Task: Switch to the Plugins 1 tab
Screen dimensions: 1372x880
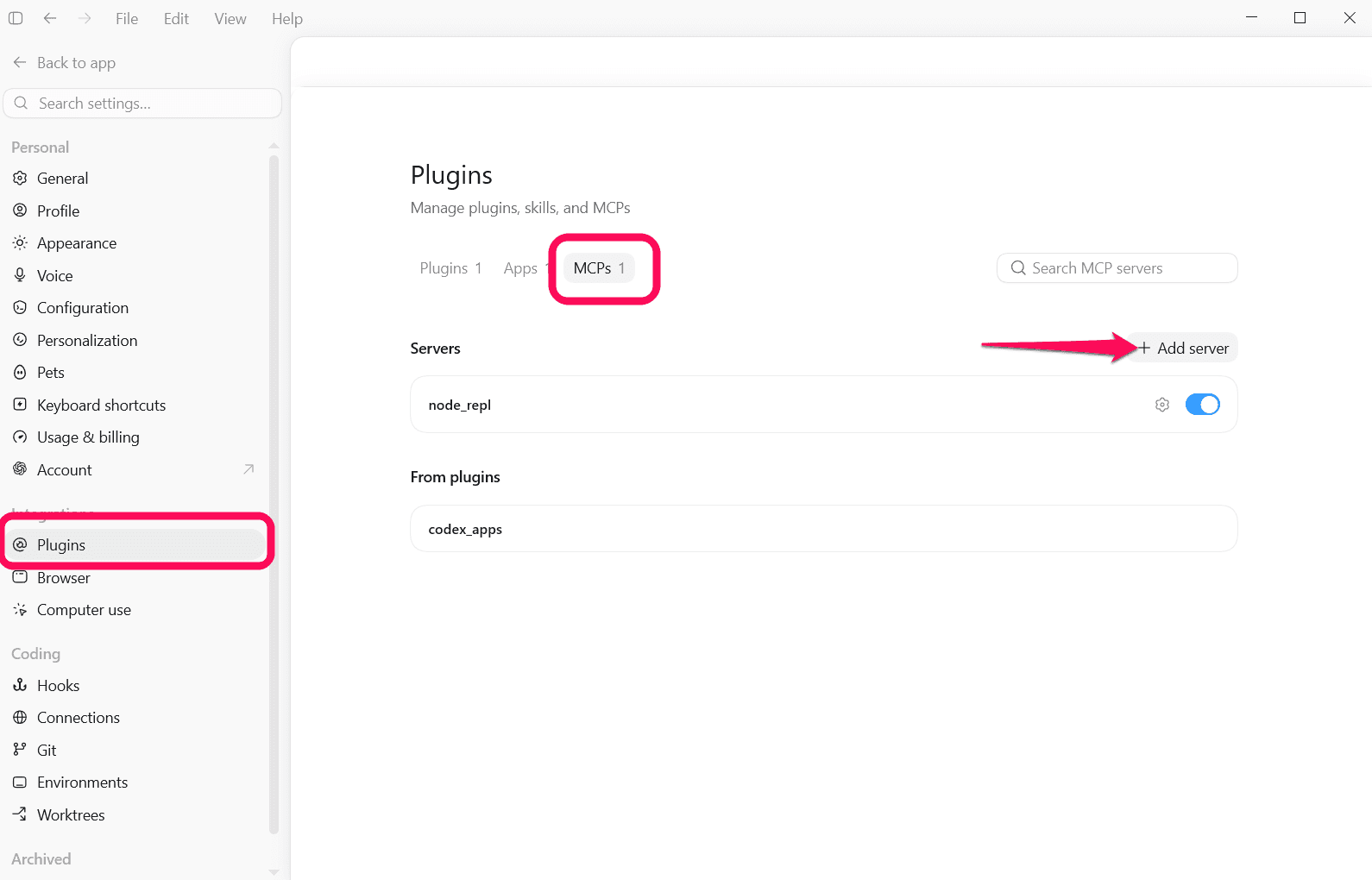Action: pyautogui.click(x=450, y=268)
